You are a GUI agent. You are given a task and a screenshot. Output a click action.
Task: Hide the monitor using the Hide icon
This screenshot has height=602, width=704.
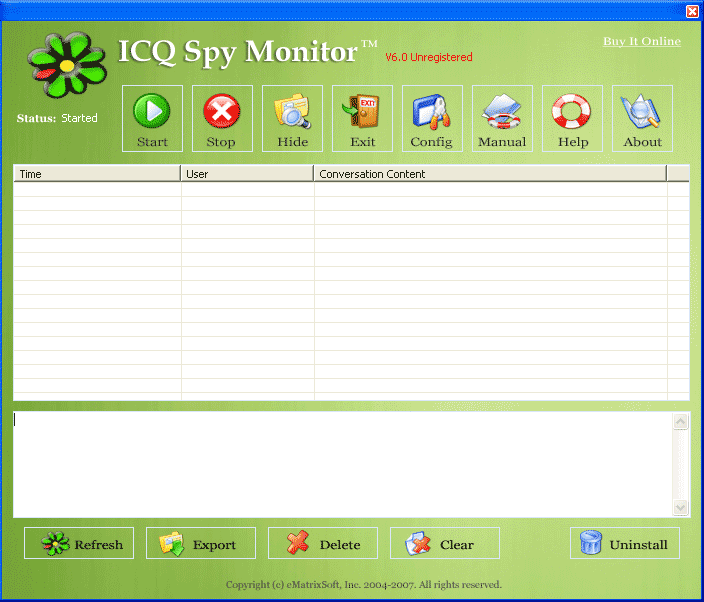292,112
